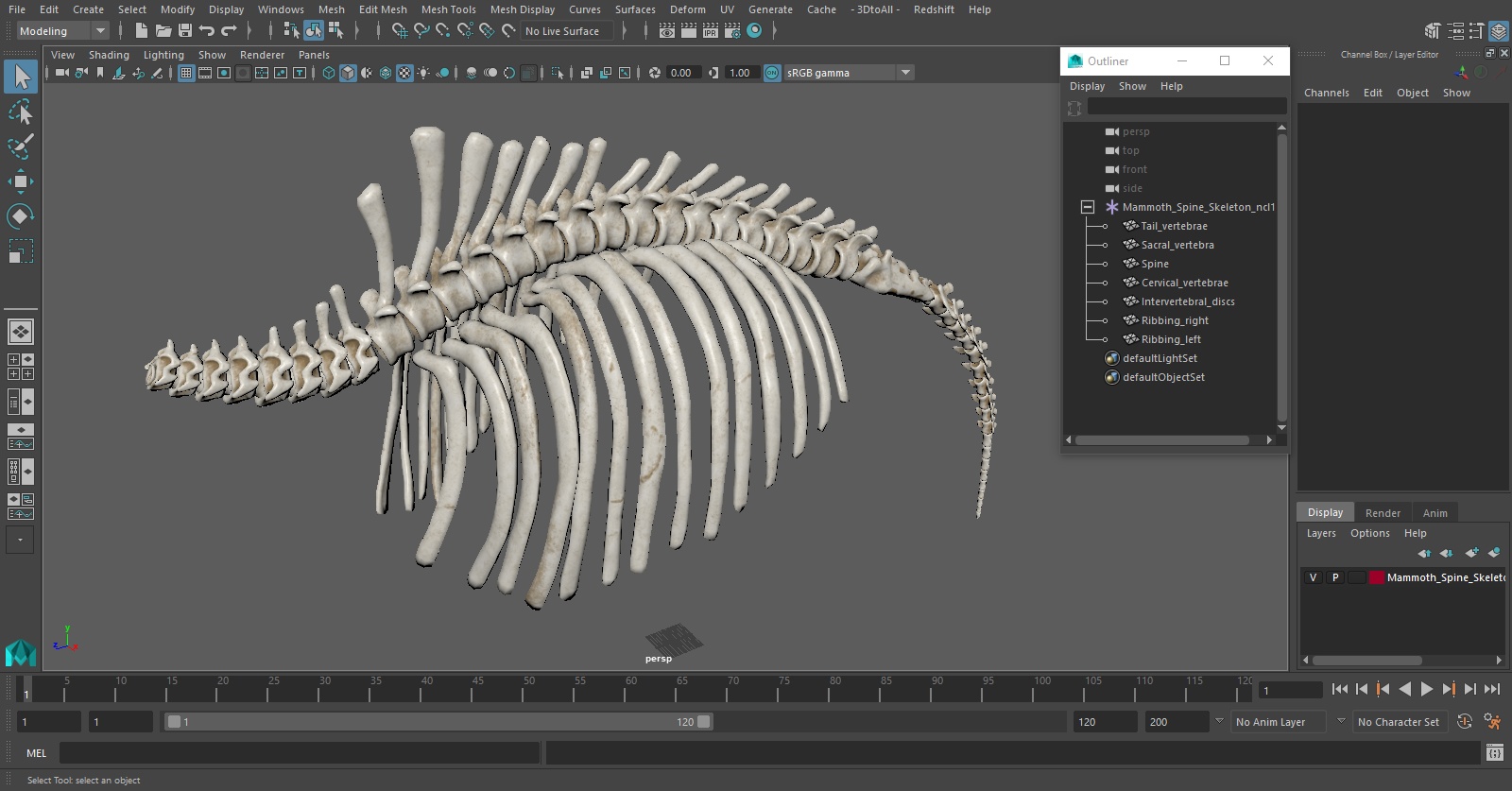1512x791 pixels.
Task: Toggle select by object type mode
Action: 313,31
